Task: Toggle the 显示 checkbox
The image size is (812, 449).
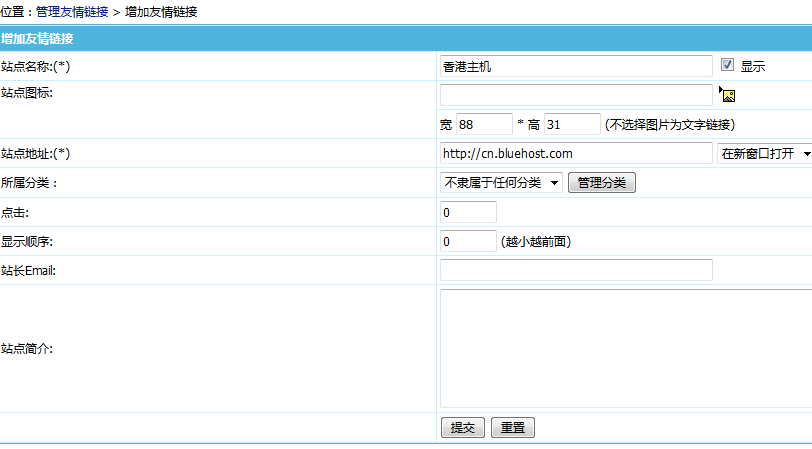Action: click(x=727, y=65)
